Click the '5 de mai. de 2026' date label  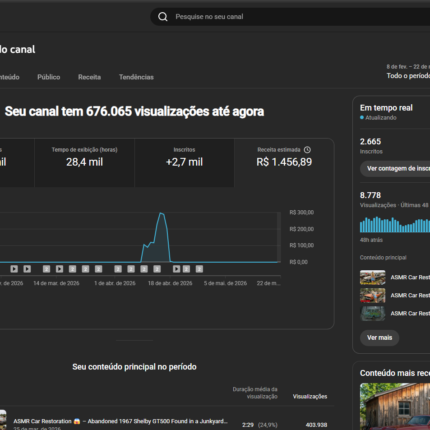pos(225,283)
